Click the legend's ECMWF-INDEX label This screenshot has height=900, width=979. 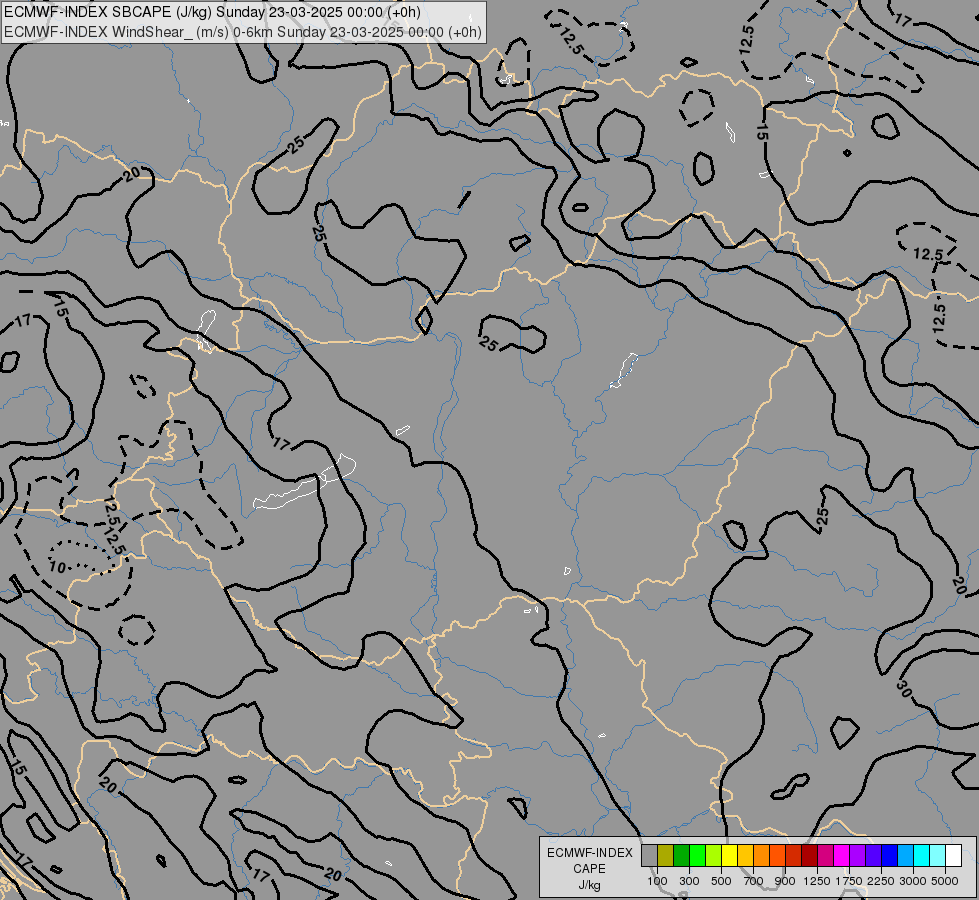point(589,853)
